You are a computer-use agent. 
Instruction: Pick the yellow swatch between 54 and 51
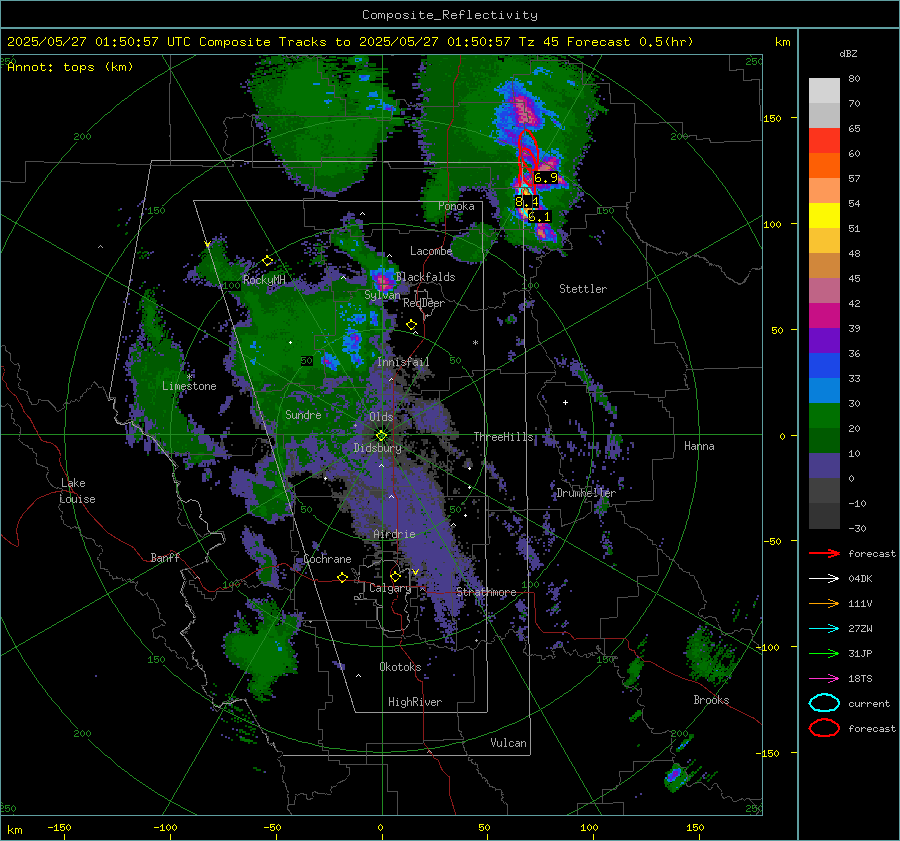(824, 215)
